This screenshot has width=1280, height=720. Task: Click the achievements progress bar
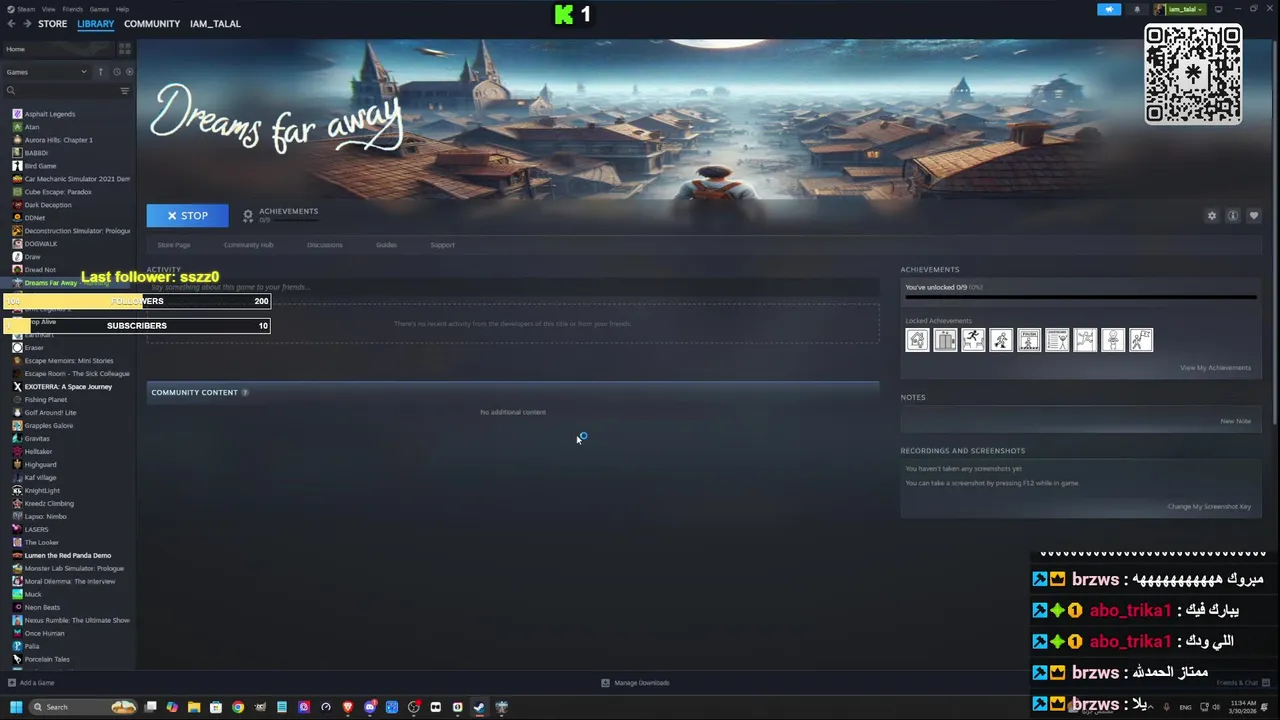pos(1080,297)
